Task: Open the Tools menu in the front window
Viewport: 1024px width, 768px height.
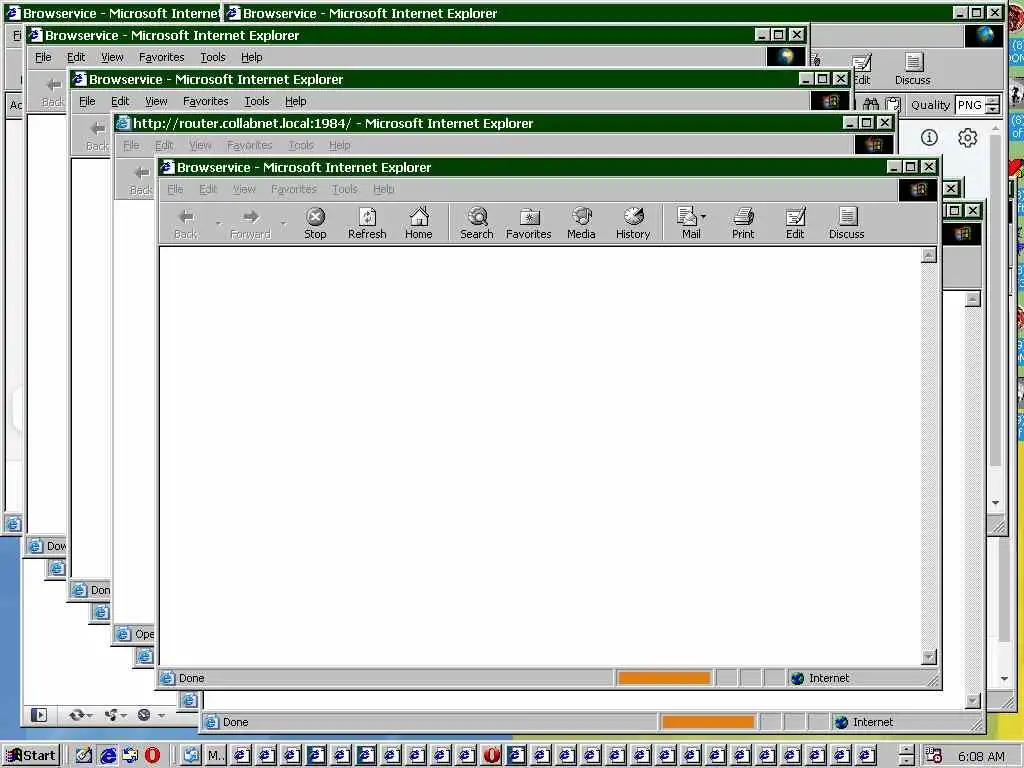Action: [x=344, y=189]
